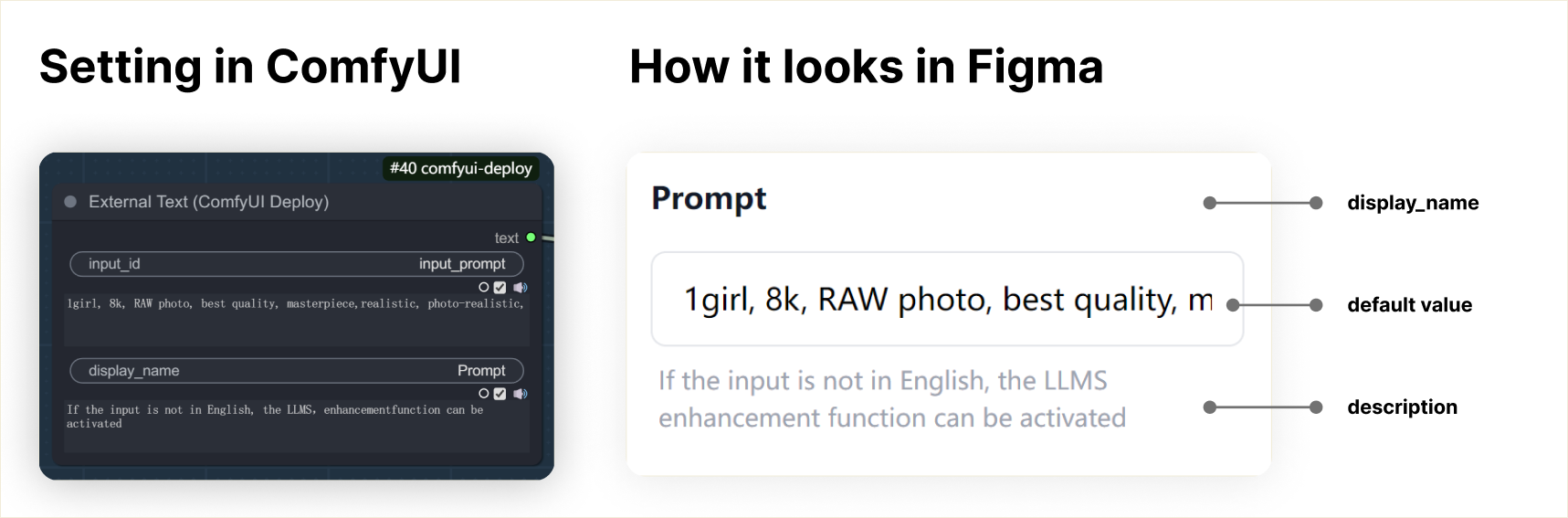Toggle the checkbox under the display_name field
The height and width of the screenshot is (518, 1568).
click(x=500, y=394)
